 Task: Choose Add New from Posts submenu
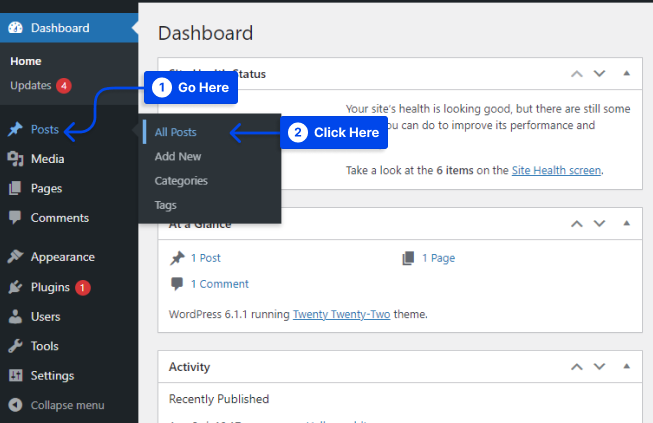[178, 157]
